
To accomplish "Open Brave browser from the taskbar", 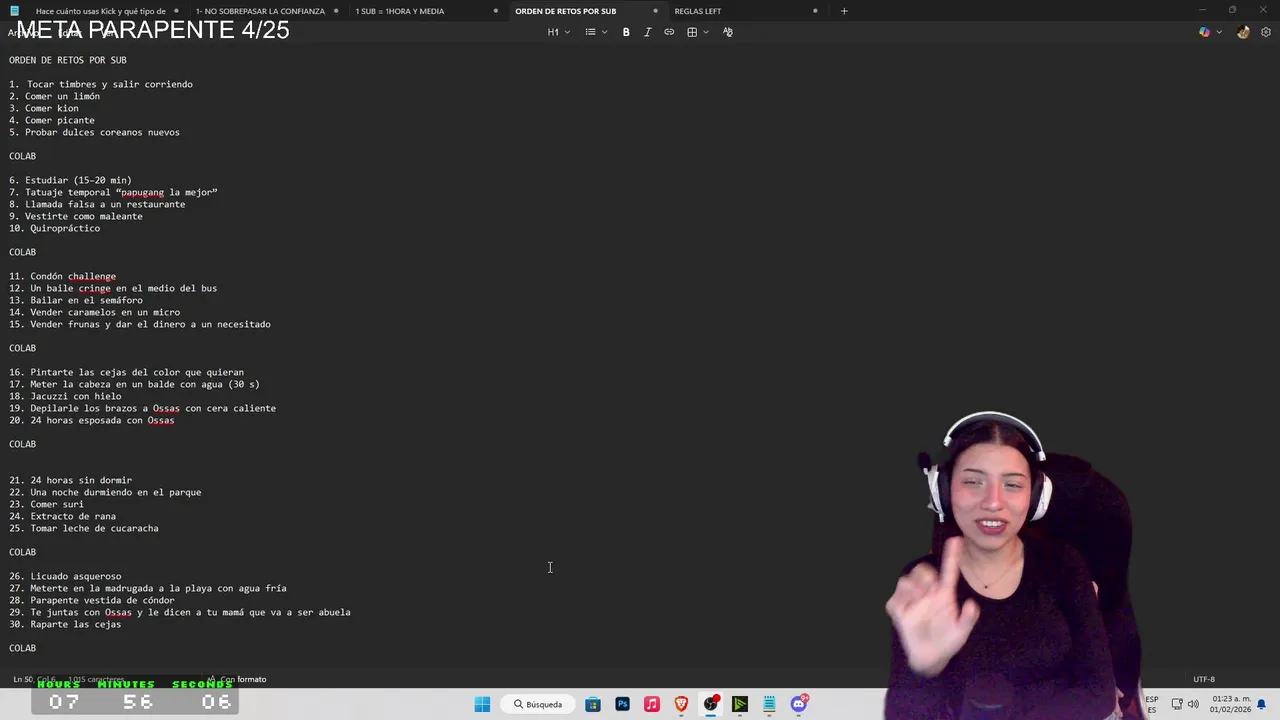I will (681, 704).
